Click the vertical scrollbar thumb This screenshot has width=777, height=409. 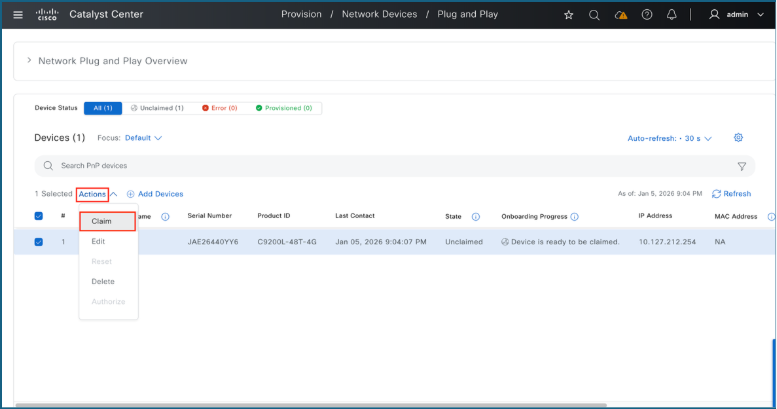pos(774,372)
